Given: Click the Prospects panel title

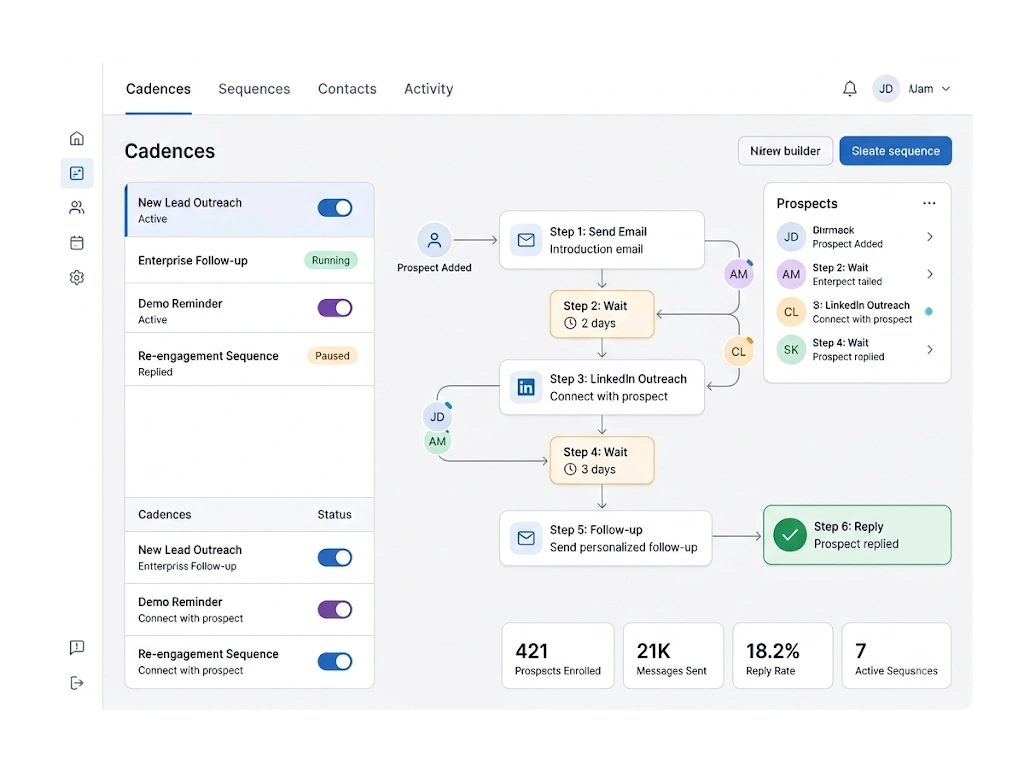Looking at the screenshot, I should point(807,203).
